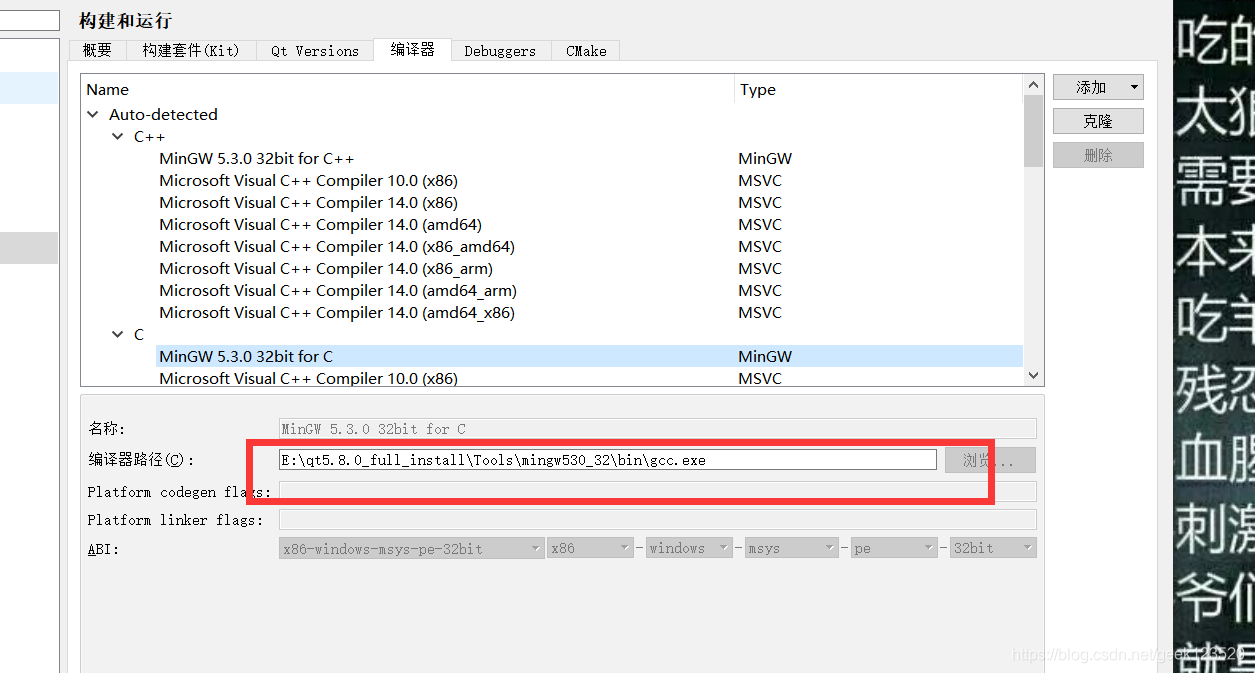Click the Name column header
1255x673 pixels.
click(x=407, y=90)
